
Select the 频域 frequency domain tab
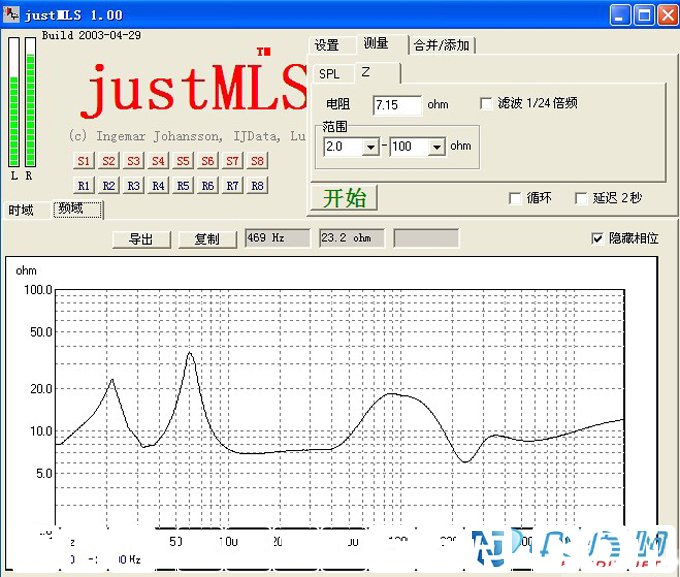click(78, 210)
